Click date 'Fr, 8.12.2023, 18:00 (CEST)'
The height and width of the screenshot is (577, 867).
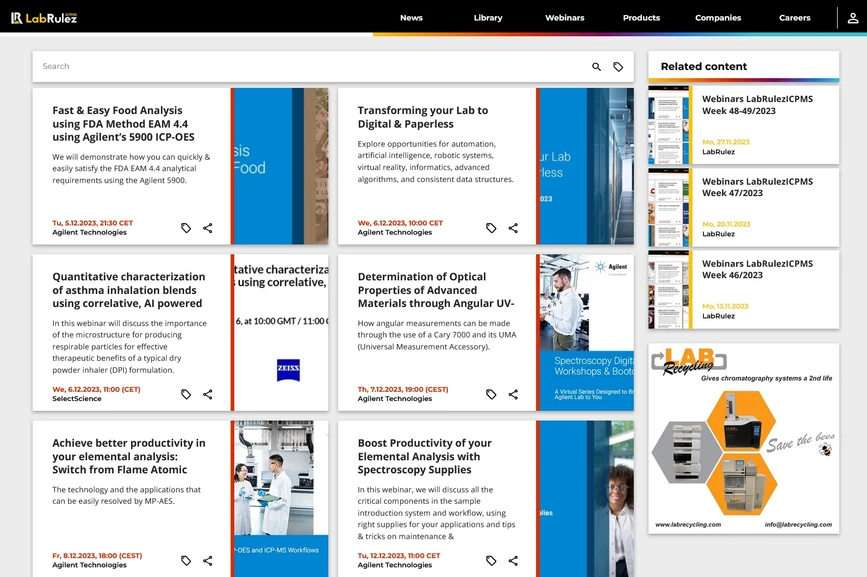pyautogui.click(x=97, y=556)
